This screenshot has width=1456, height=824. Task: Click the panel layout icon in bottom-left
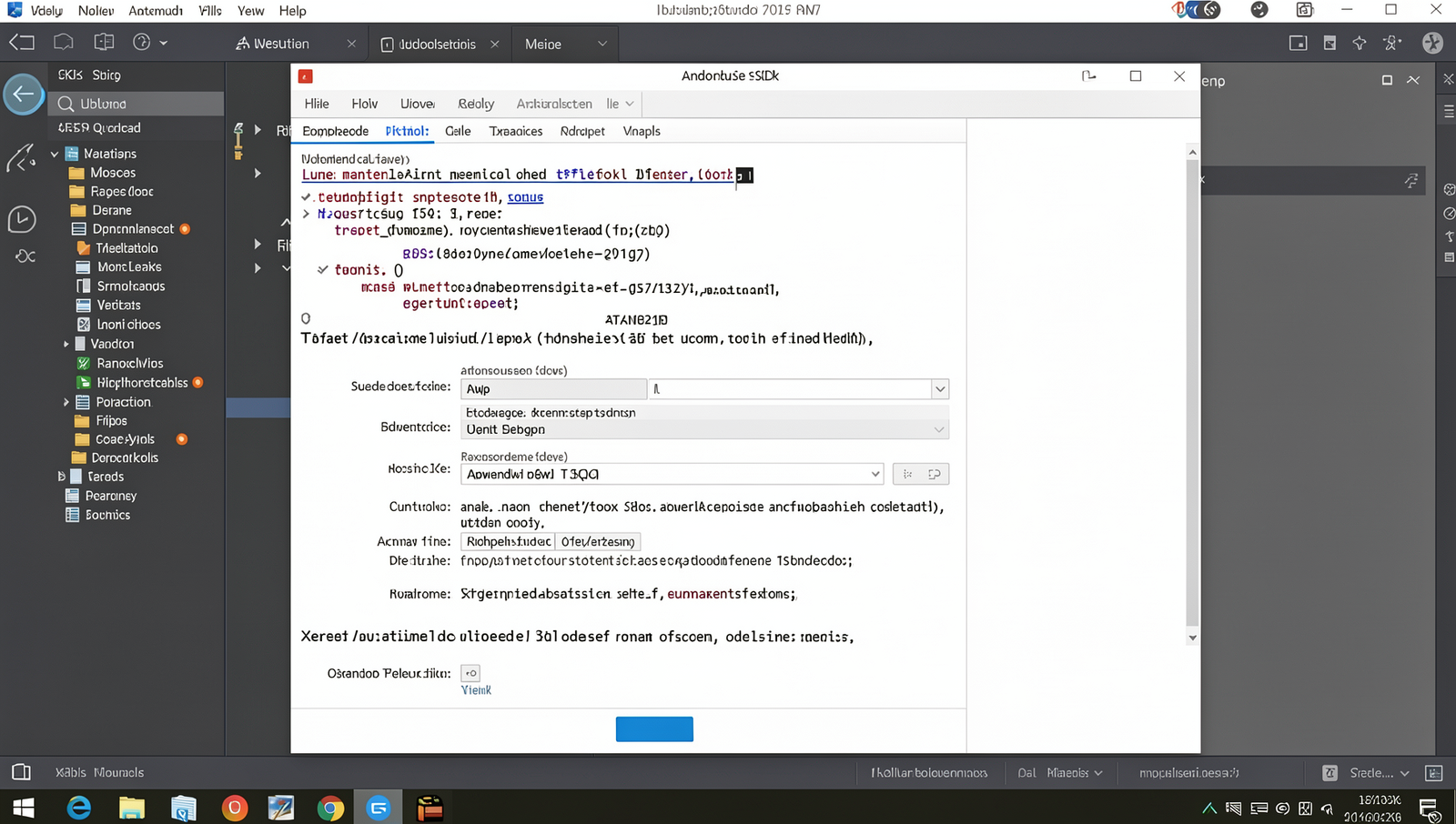coord(21,772)
